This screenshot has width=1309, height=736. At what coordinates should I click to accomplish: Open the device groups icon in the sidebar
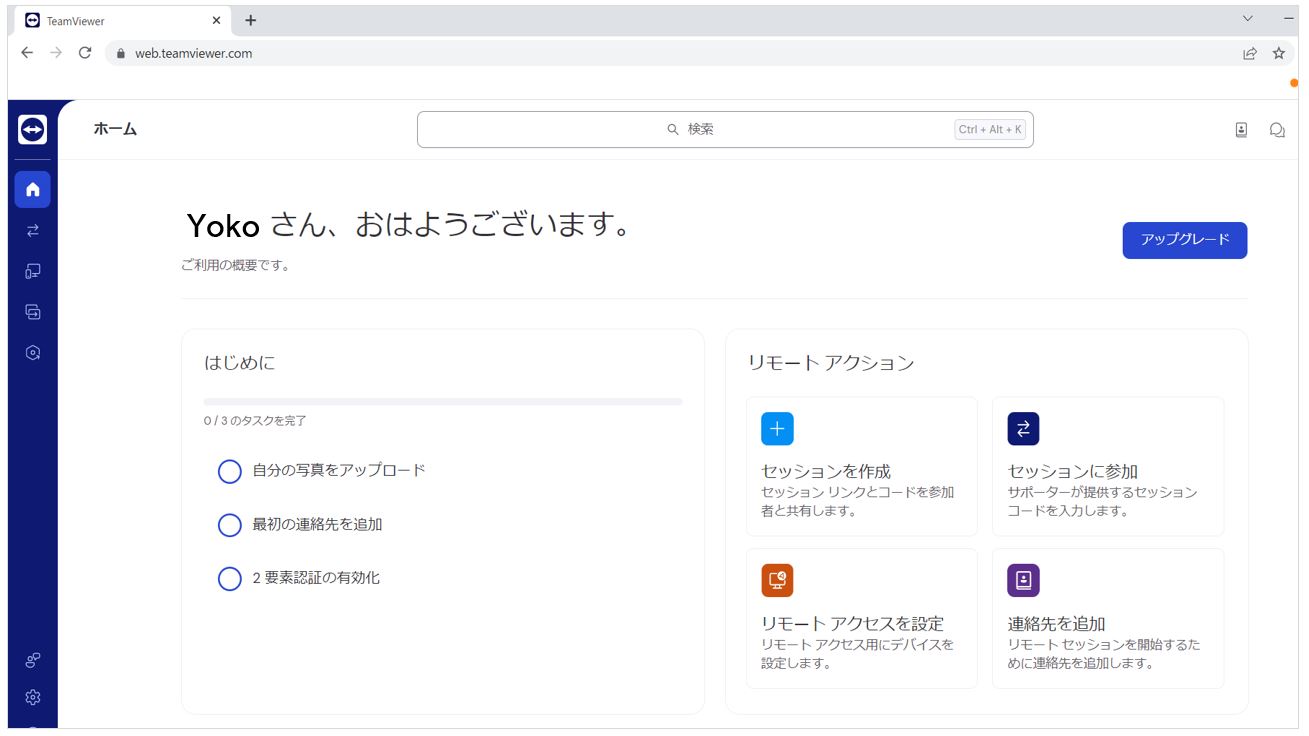pos(32,311)
